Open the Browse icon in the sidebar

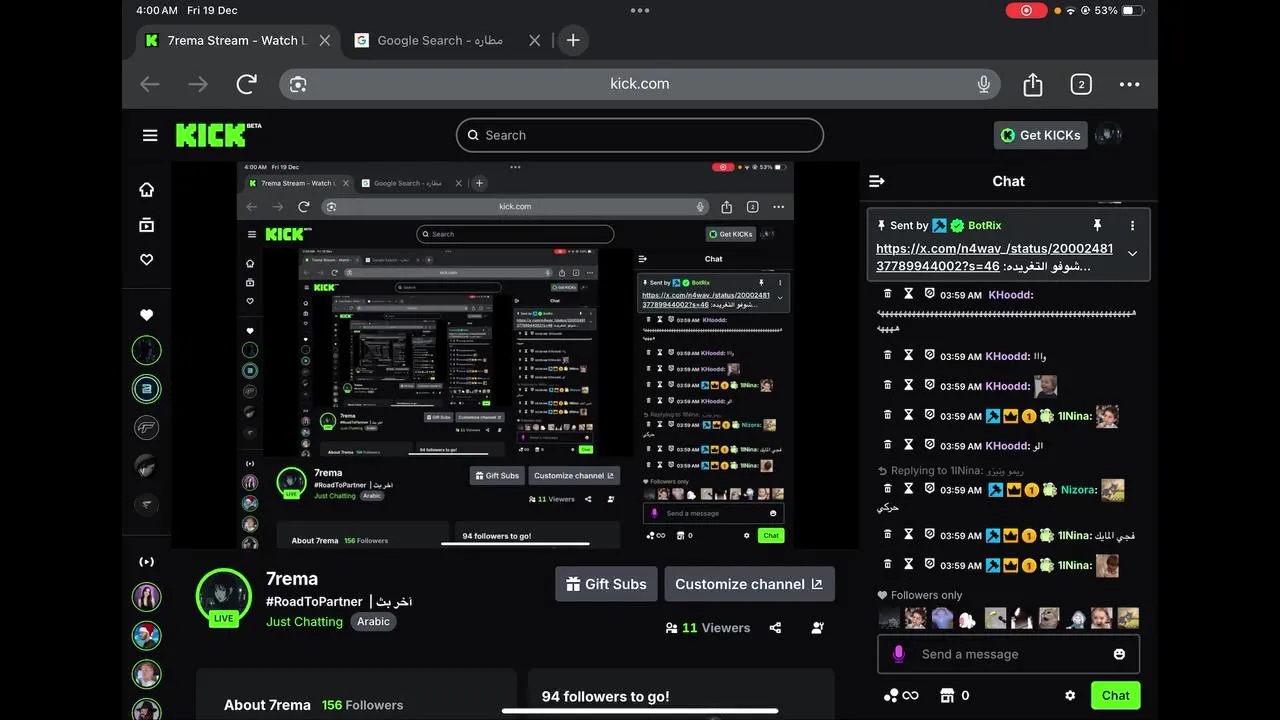[x=147, y=225]
